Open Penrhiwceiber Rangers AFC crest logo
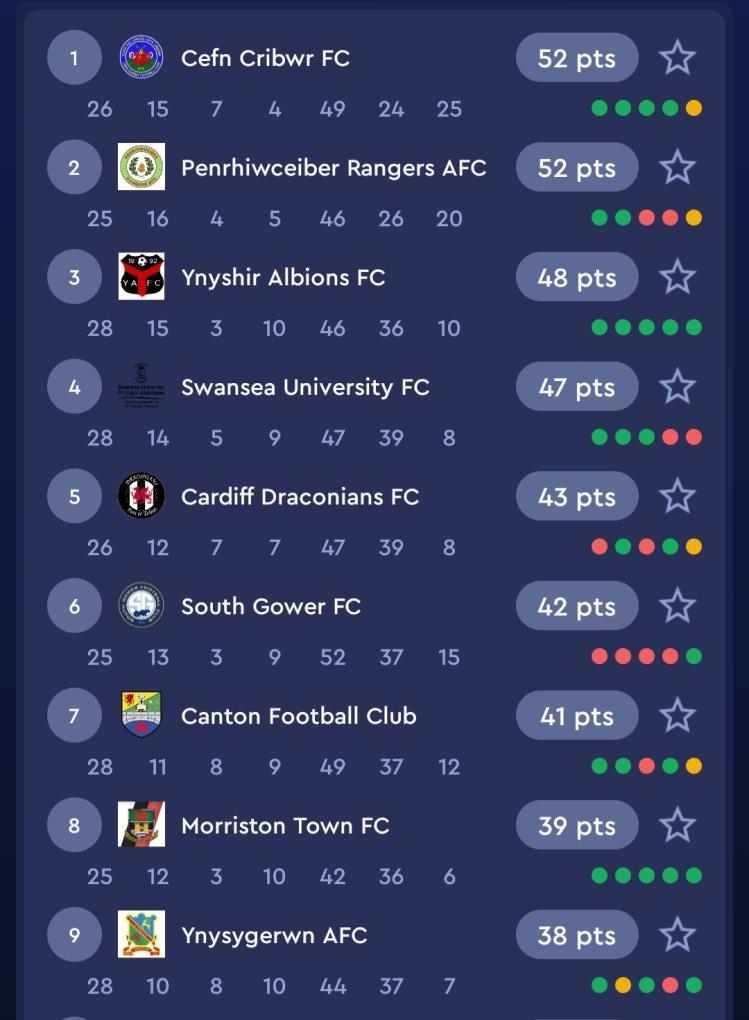 pyautogui.click(x=141, y=167)
